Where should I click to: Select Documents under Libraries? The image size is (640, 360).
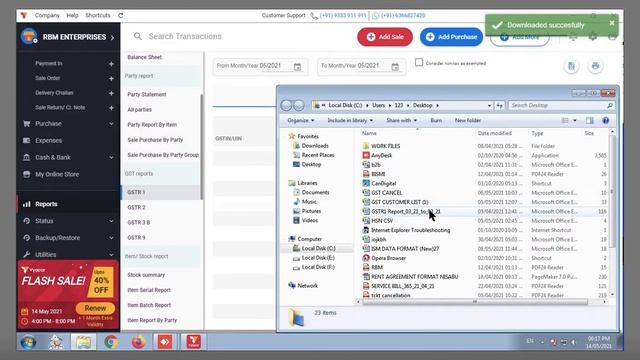point(316,192)
